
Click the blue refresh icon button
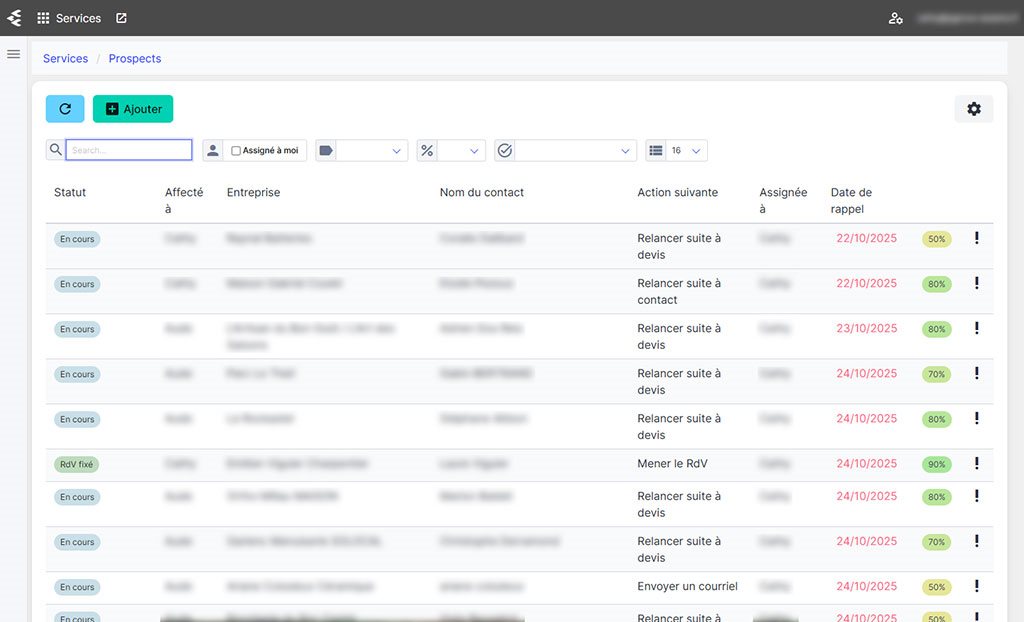point(65,109)
